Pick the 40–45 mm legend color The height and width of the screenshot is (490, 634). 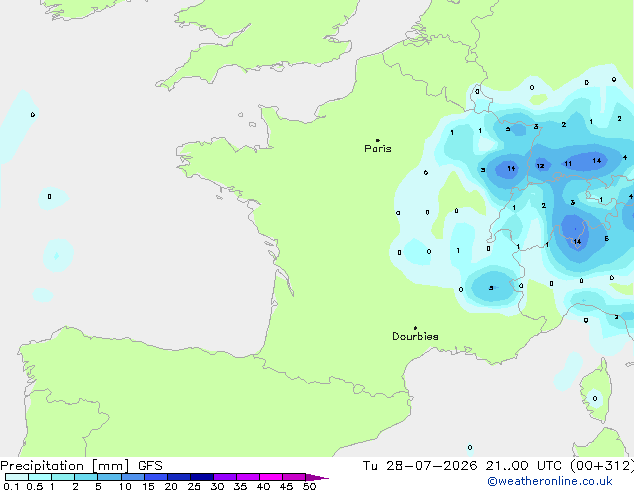click(271, 477)
